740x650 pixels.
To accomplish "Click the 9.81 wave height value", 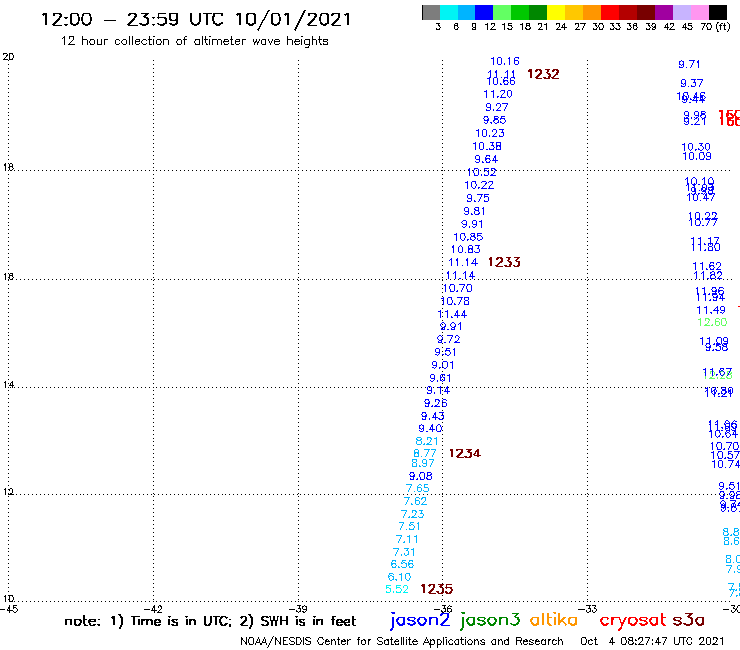I will coord(474,211).
